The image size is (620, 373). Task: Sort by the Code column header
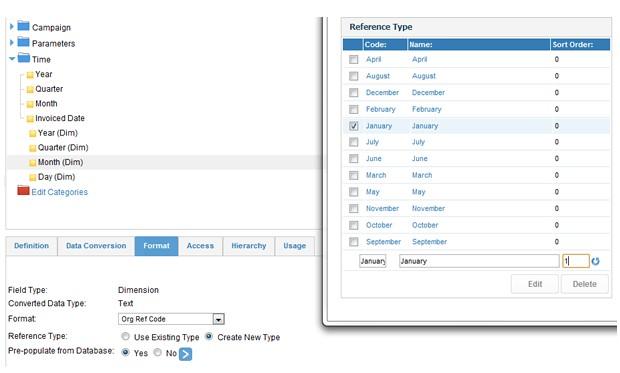384,44
